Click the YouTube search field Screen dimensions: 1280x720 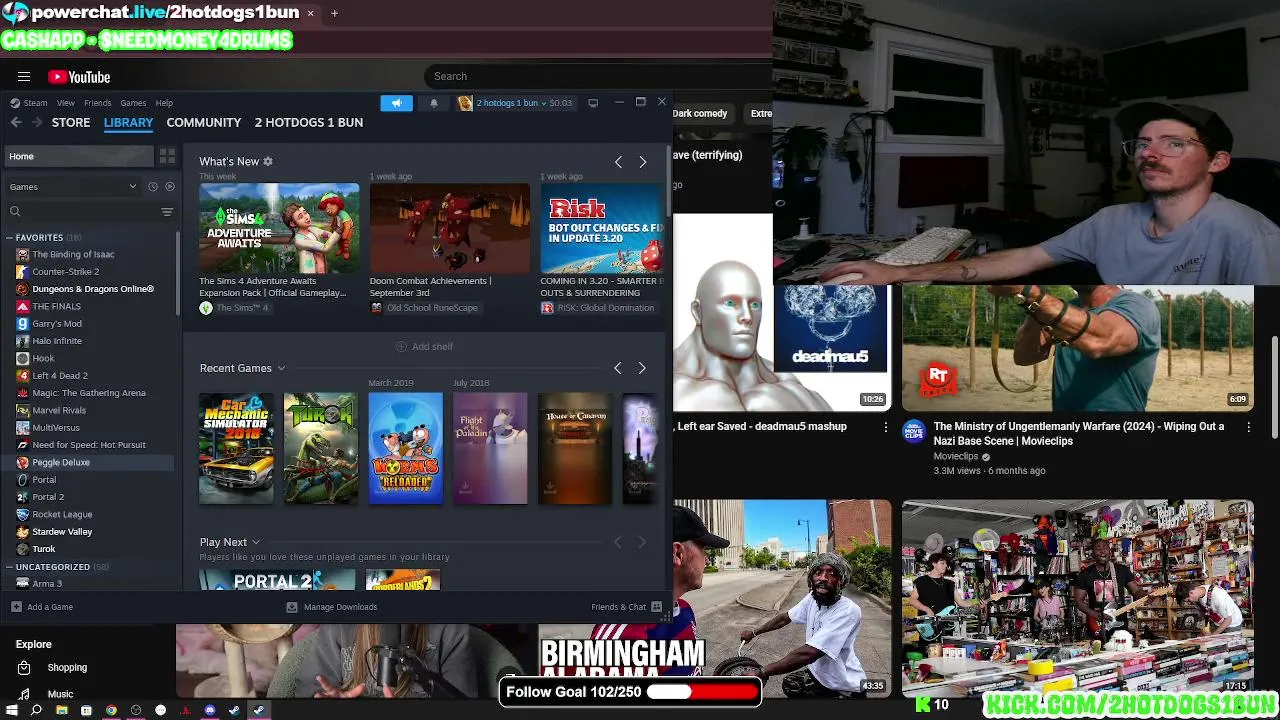pyautogui.click(x=600, y=76)
